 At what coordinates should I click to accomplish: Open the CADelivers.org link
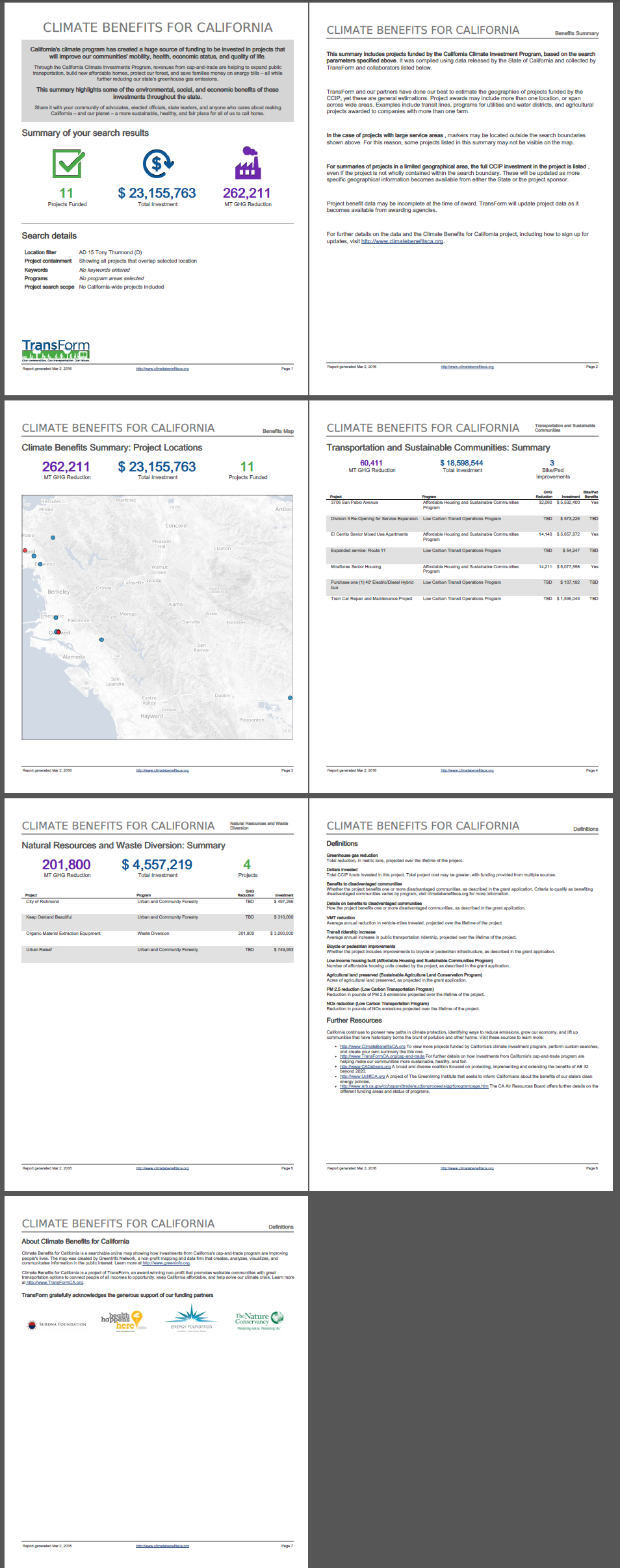point(365,1067)
